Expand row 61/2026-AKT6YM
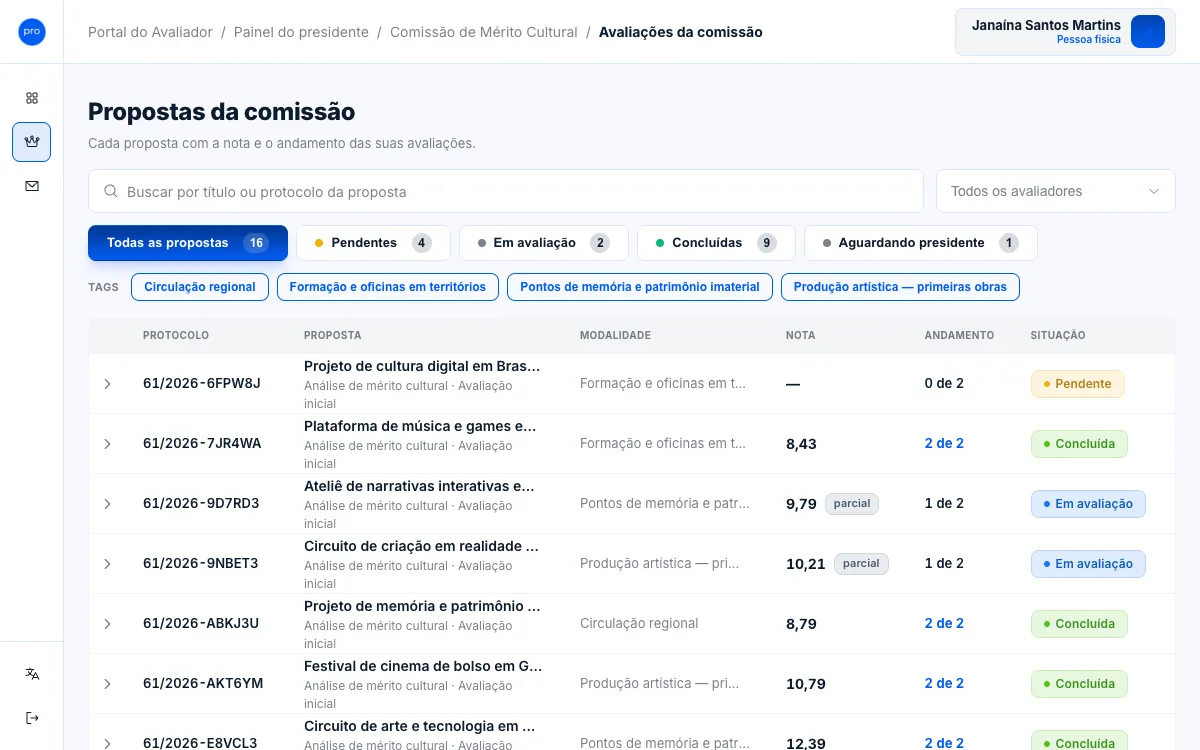This screenshot has width=1200, height=750. click(108, 684)
